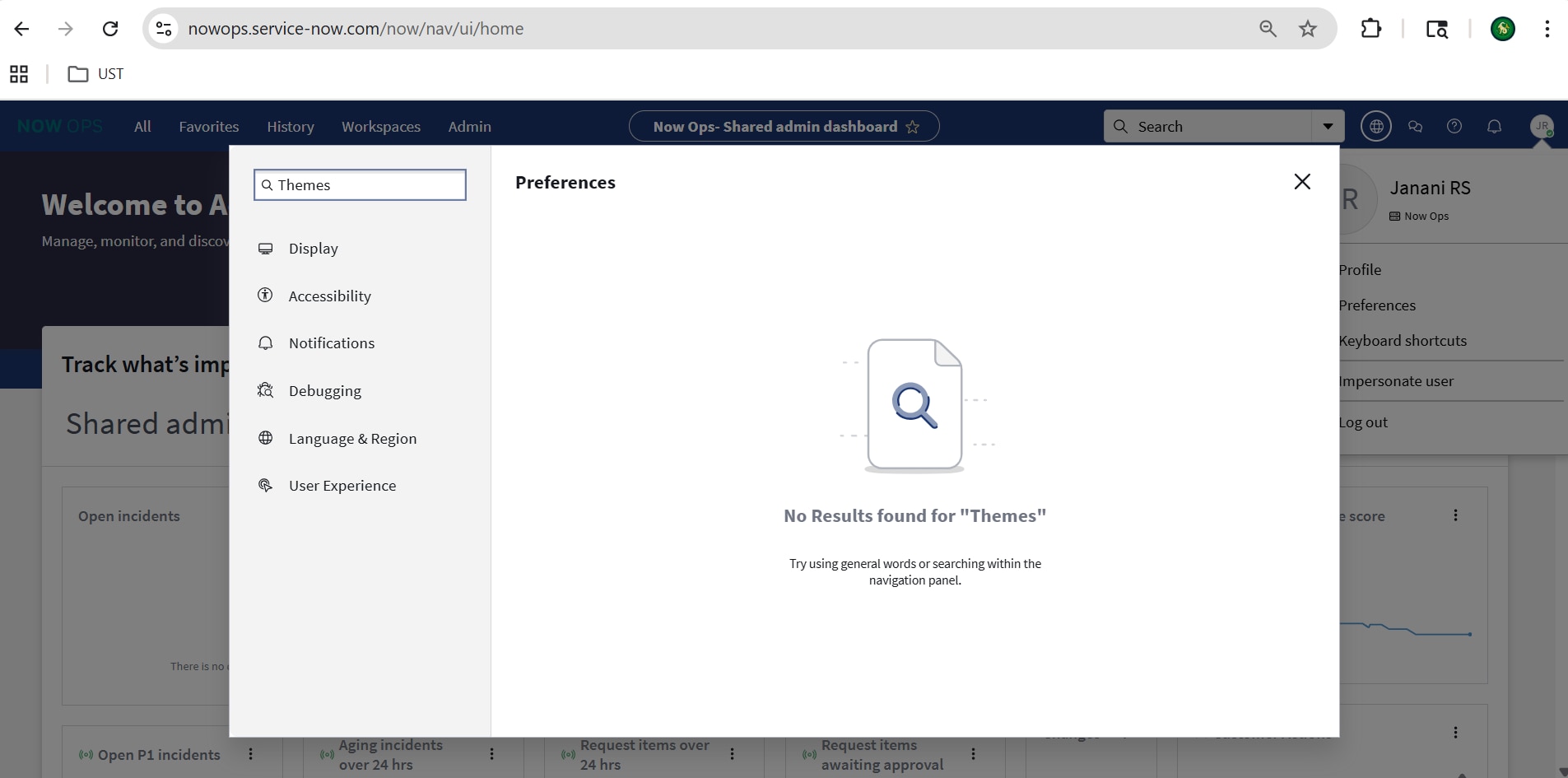Open options for Request items awaiting approval
Image resolution: width=1568 pixels, height=778 pixels.
point(973,754)
